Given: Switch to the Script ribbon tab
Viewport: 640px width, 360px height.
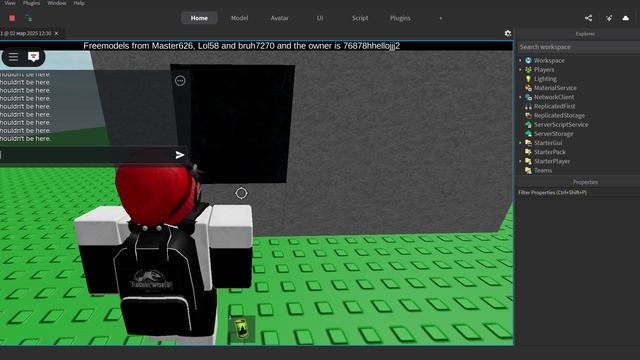Looking at the screenshot, I should coord(360,18).
